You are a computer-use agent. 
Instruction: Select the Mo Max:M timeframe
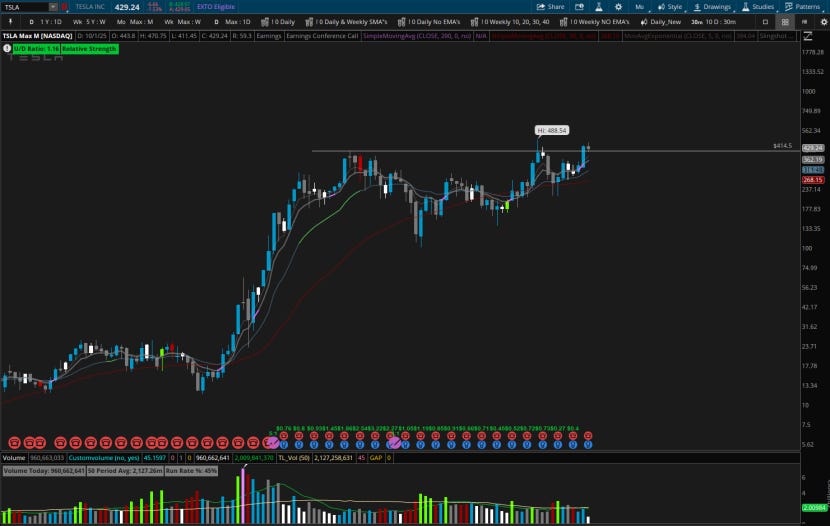(135, 22)
